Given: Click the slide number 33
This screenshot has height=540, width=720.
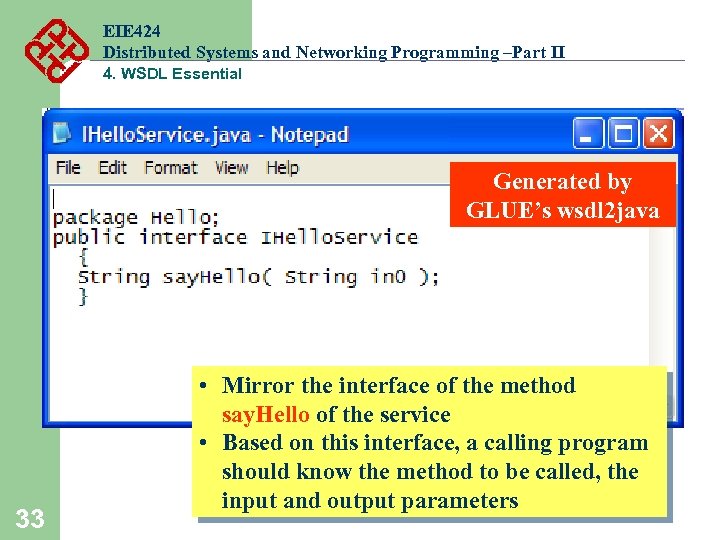Looking at the screenshot, I should pyautogui.click(x=30, y=519).
